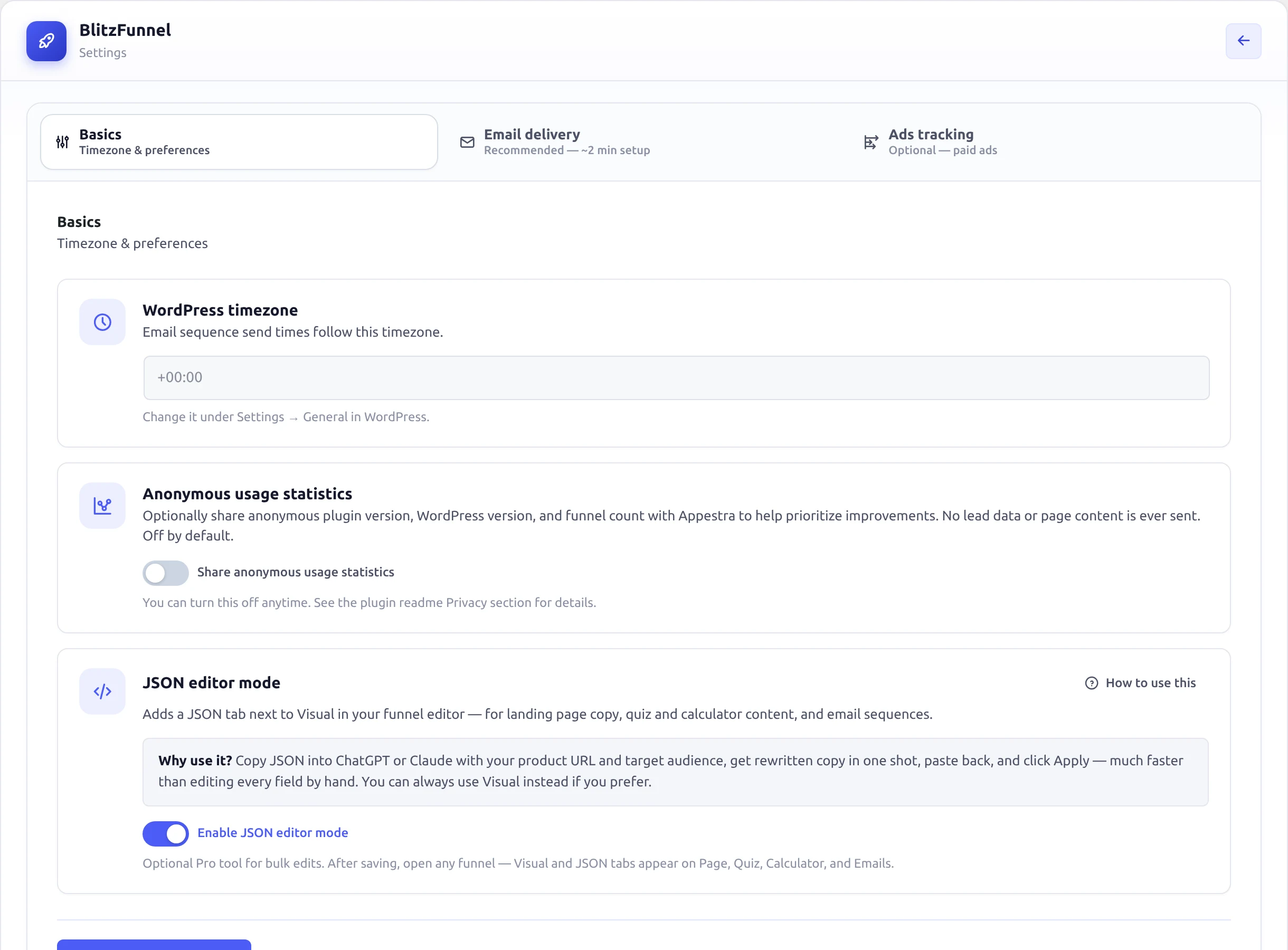Click the back arrow button

[1243, 41]
